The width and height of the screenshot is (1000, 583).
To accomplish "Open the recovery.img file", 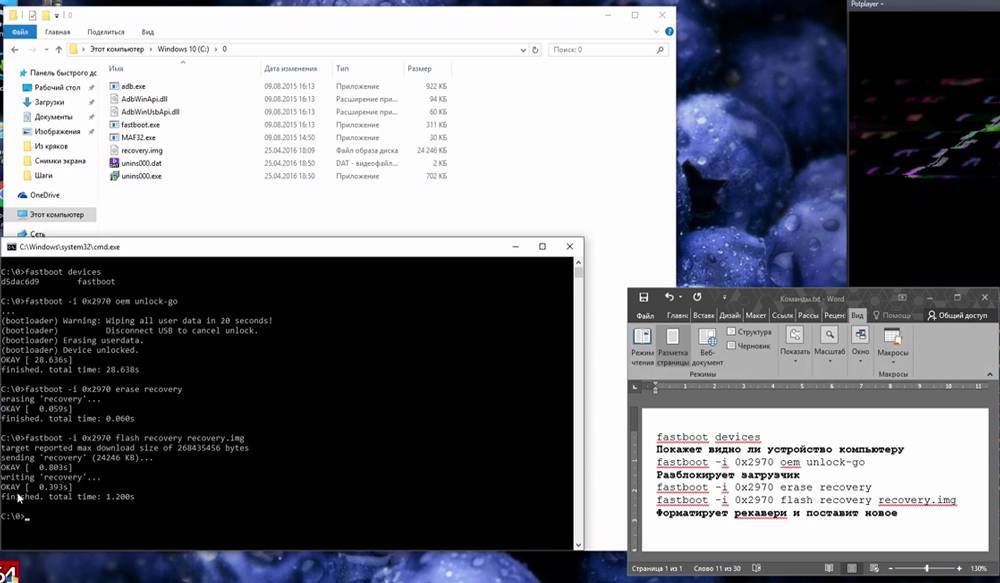I will coord(141,150).
